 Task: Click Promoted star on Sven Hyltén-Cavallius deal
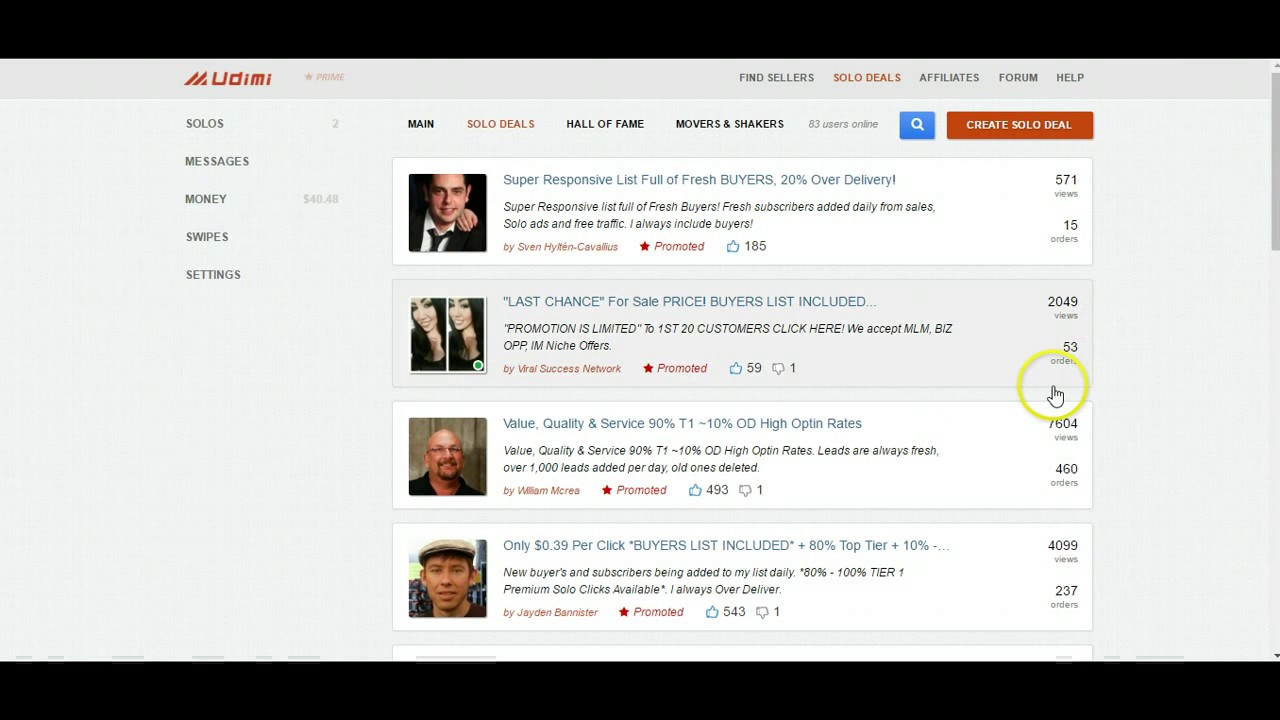pos(645,246)
